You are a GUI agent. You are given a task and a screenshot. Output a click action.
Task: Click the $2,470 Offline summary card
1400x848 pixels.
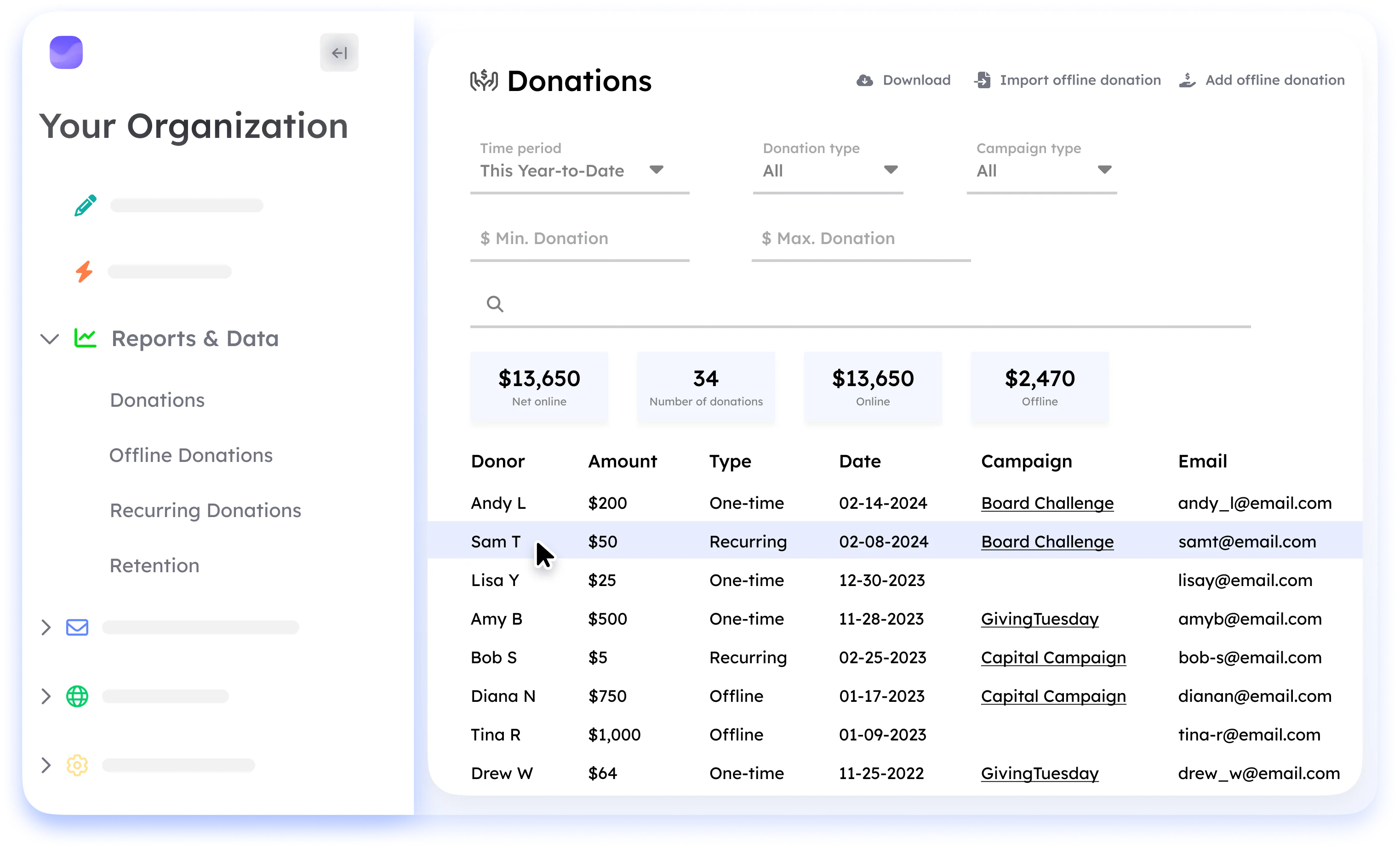(x=1040, y=388)
